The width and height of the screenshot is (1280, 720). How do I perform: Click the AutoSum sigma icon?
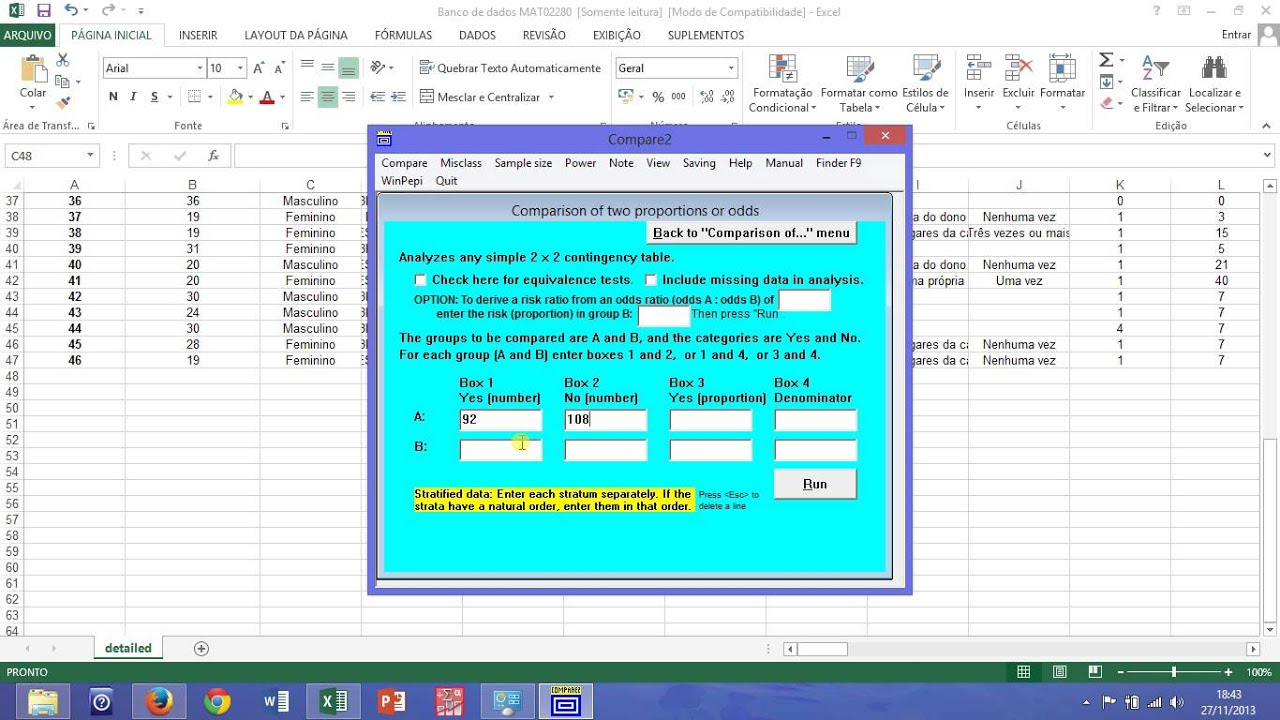(x=1106, y=61)
